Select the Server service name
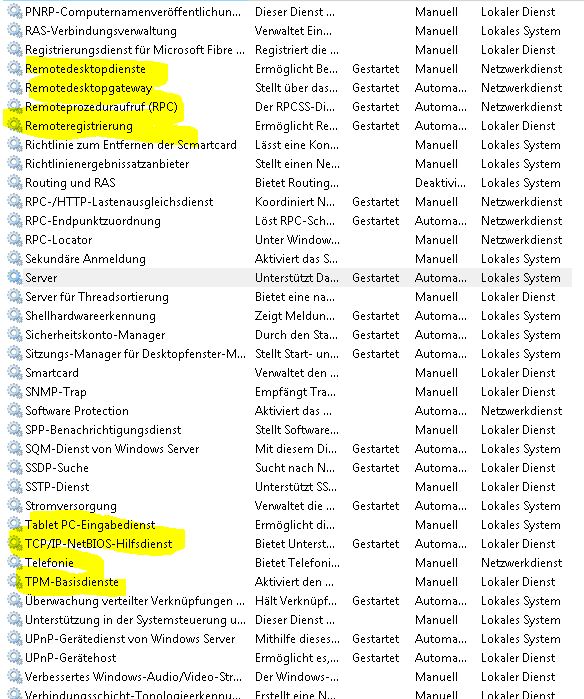This screenshot has width=584, height=699. click(x=41, y=278)
